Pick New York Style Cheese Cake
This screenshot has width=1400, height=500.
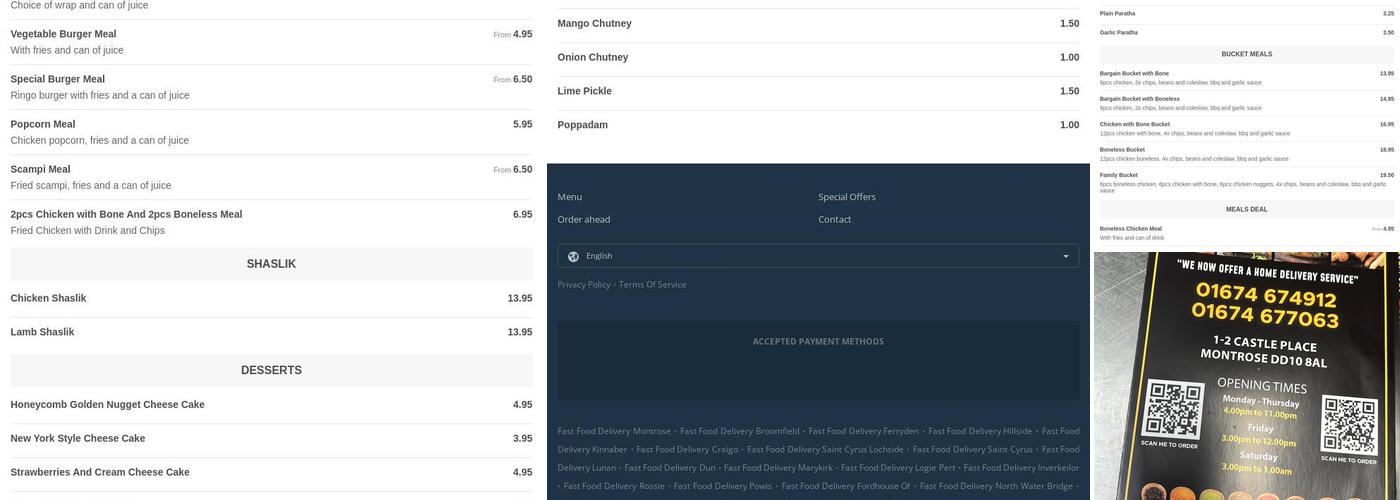[78, 438]
